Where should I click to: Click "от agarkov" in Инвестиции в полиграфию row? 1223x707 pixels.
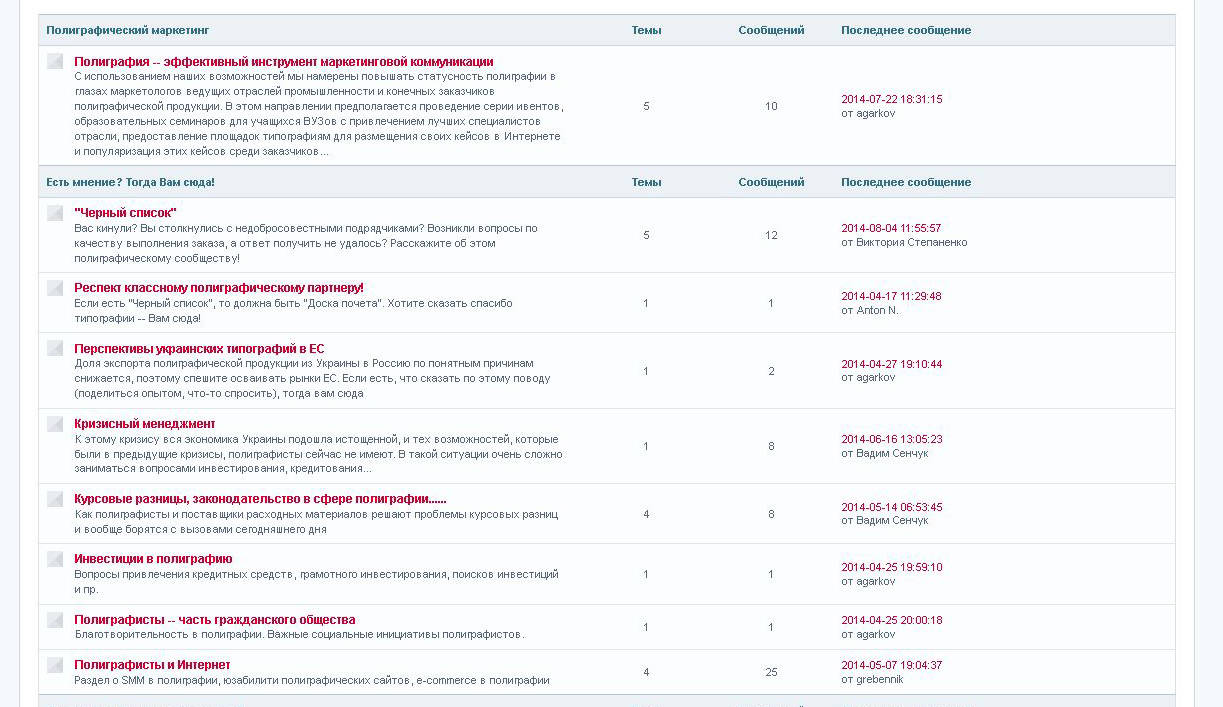pos(868,581)
